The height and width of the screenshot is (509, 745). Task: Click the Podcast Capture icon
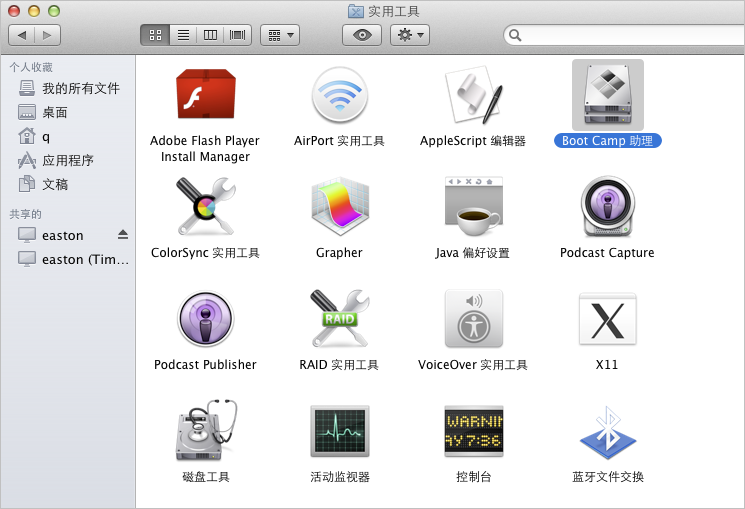[608, 206]
